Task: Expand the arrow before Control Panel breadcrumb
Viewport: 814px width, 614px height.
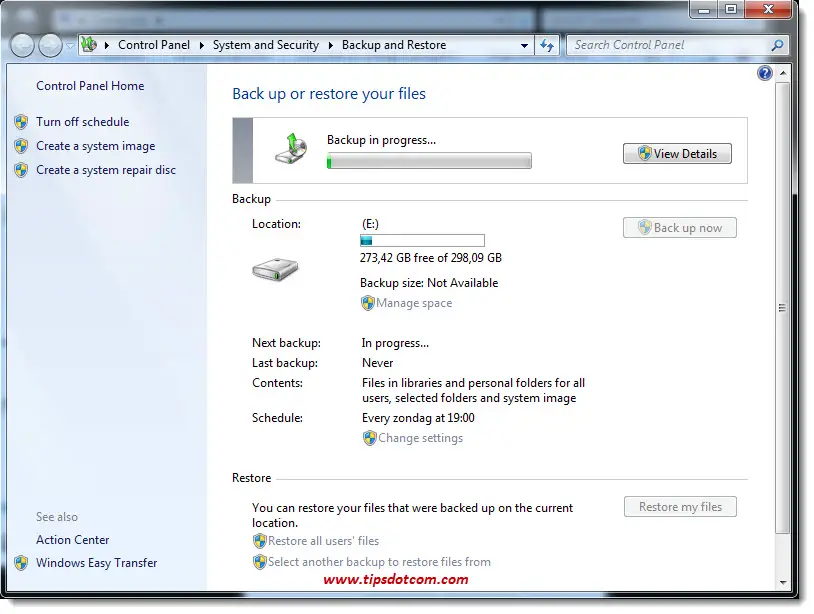Action: pyautogui.click(x=106, y=45)
